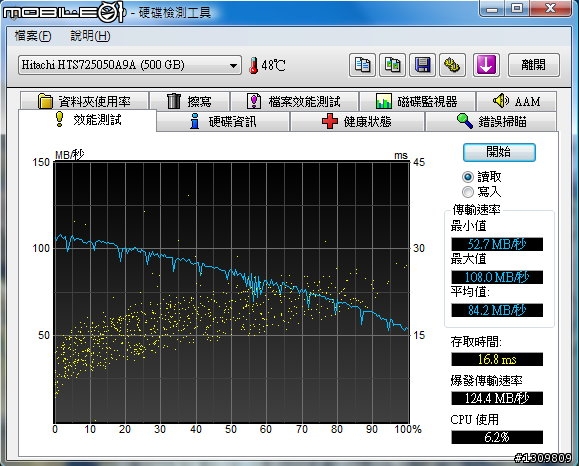
Task: Switch to the 硬碟資訊 info tab
Action: click(x=223, y=121)
